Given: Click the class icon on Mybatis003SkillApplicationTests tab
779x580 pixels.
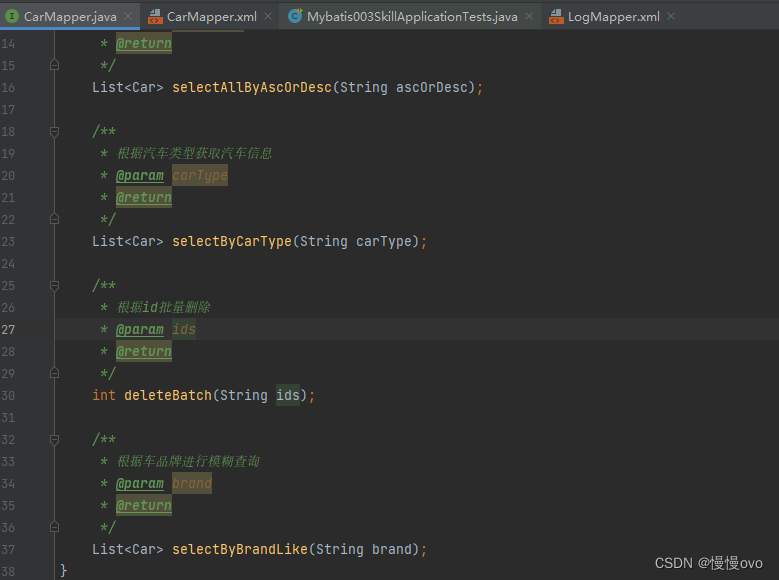Looking at the screenshot, I should (x=296, y=16).
